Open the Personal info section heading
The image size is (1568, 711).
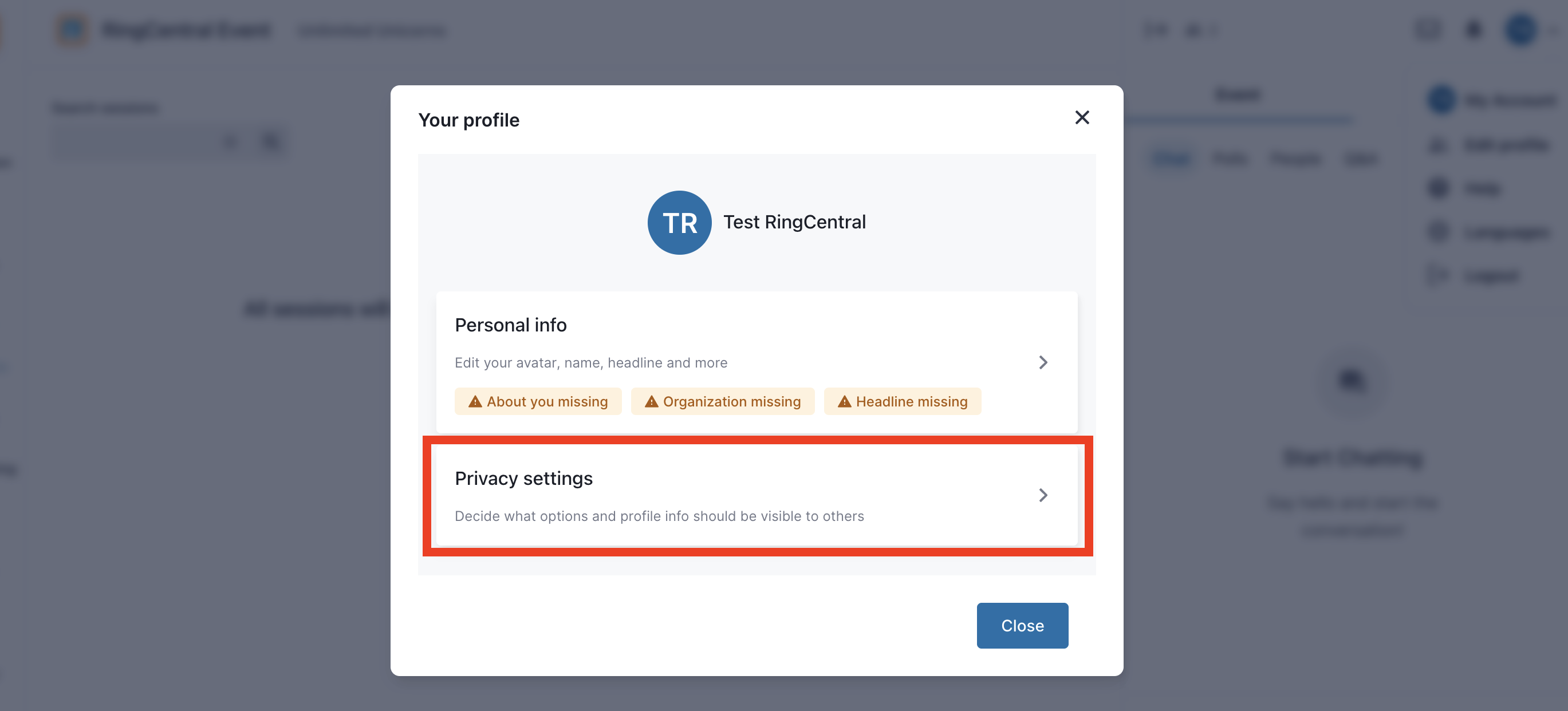511,325
